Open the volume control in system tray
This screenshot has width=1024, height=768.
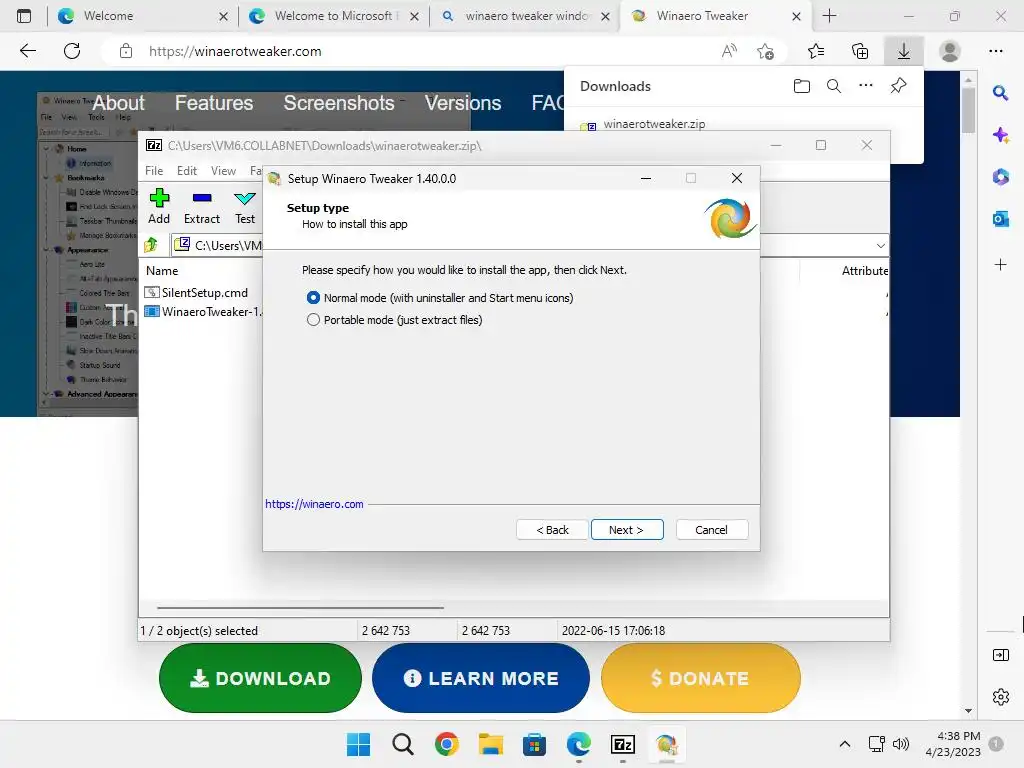(901, 744)
